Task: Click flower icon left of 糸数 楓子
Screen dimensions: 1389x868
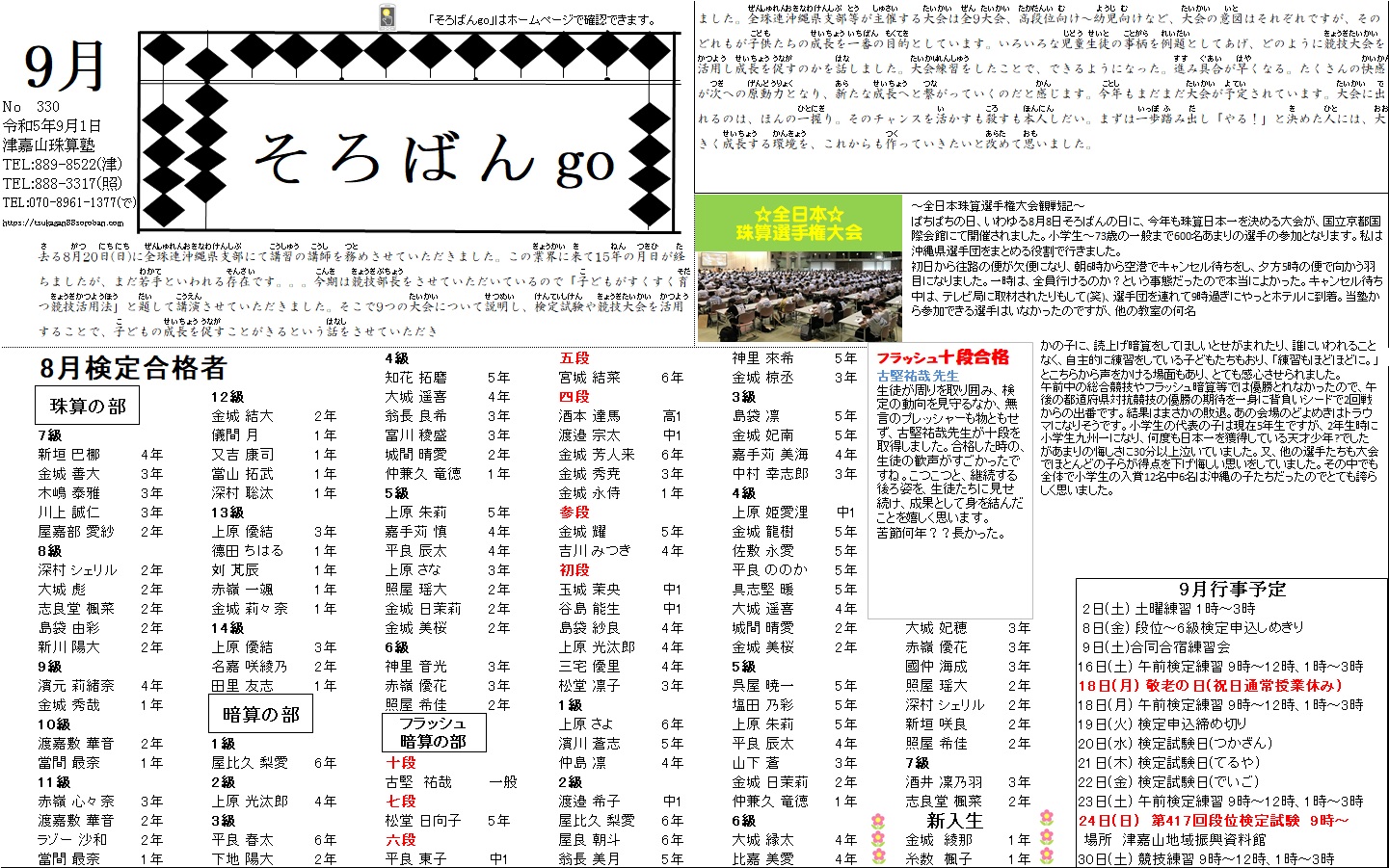Action: [x=877, y=856]
